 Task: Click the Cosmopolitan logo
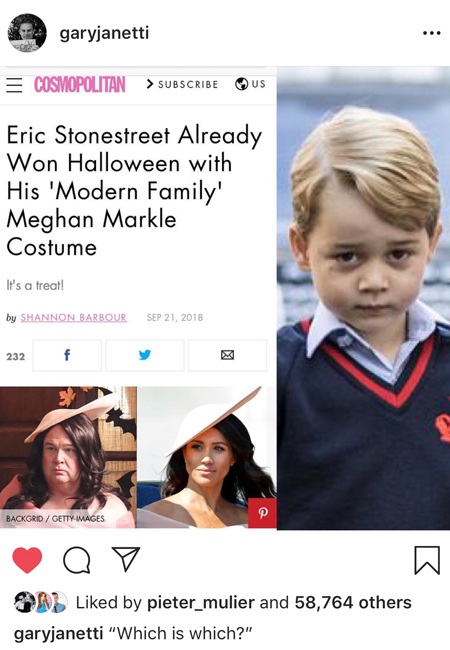pos(80,85)
